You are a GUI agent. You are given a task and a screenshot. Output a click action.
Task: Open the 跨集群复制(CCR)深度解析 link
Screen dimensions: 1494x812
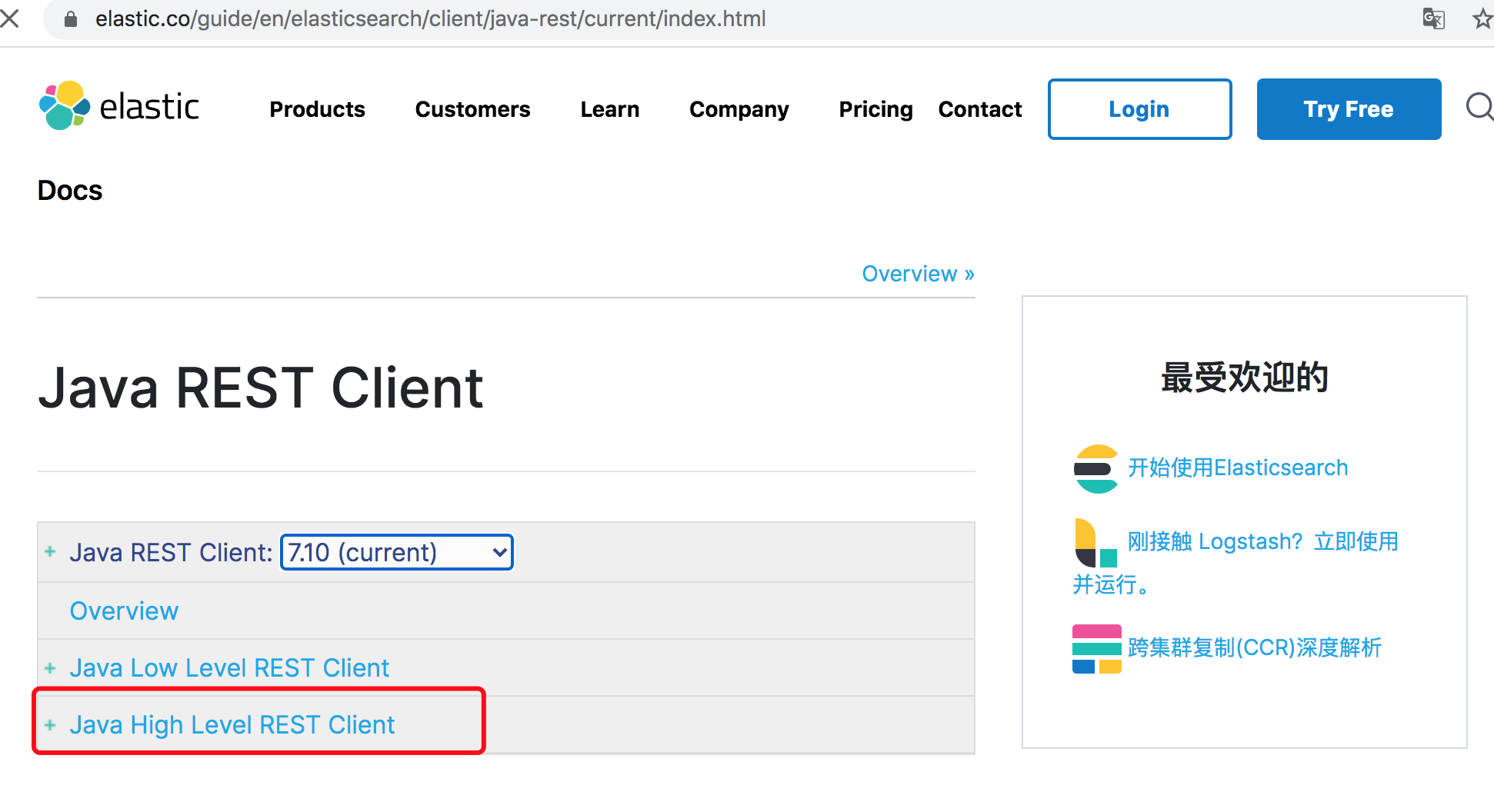1255,647
